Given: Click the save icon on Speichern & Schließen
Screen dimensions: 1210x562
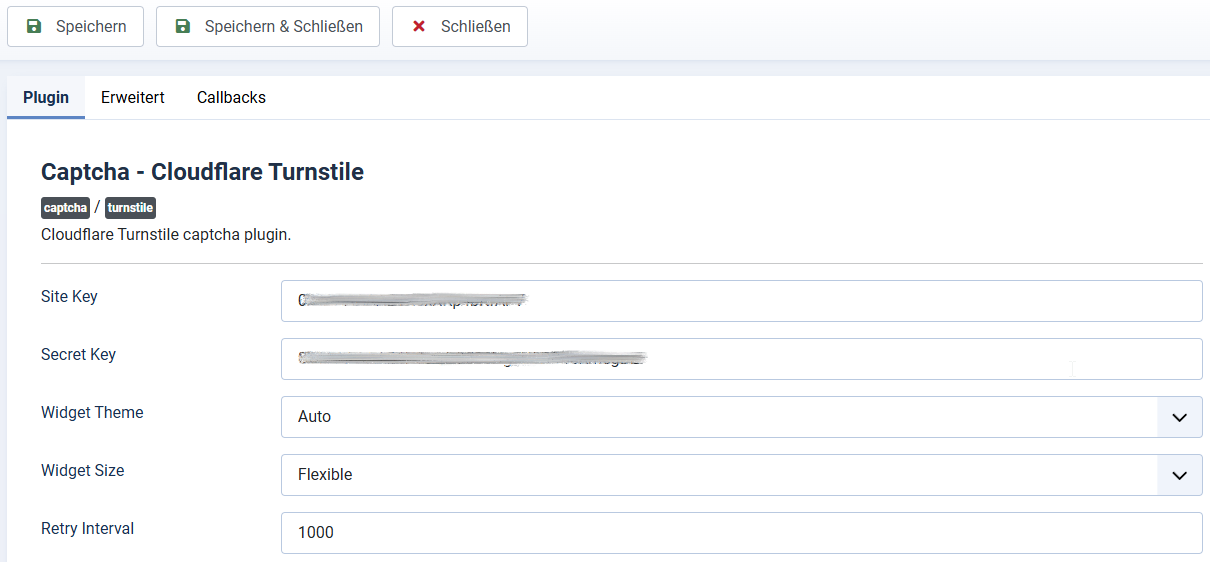Looking at the screenshot, I should (183, 26).
